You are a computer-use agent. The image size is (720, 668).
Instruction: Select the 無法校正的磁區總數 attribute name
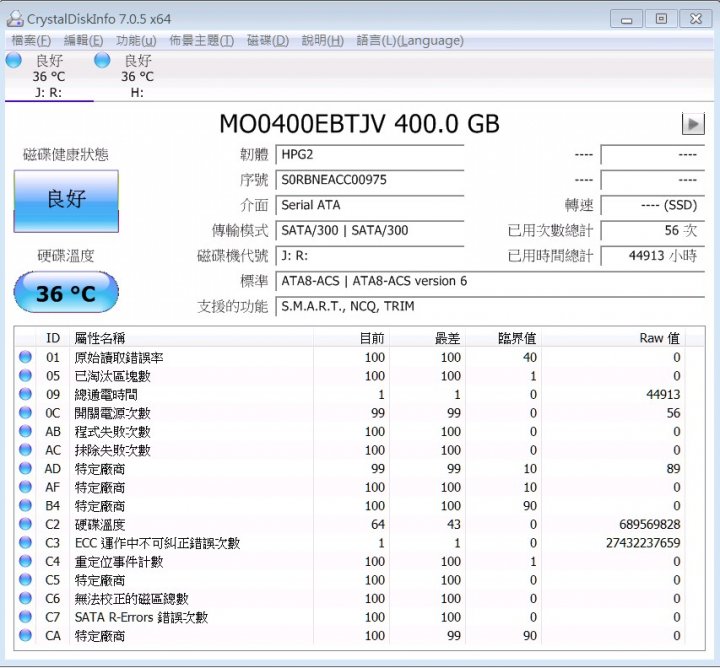[x=132, y=599]
